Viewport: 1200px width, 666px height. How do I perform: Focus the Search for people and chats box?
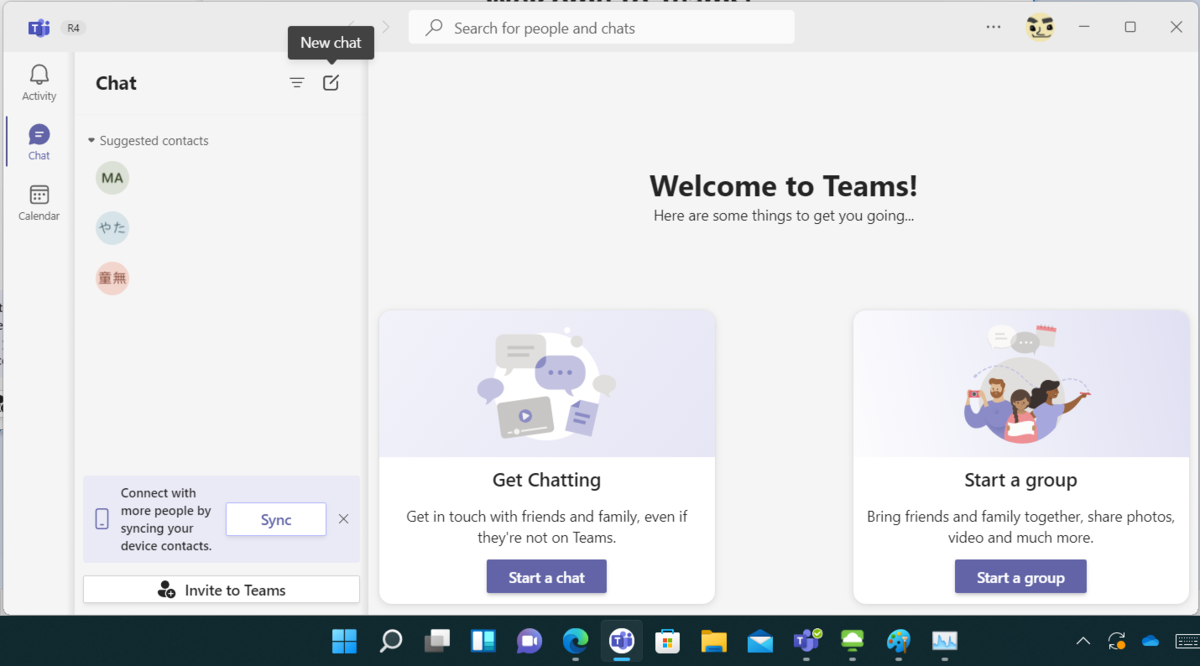[x=602, y=28]
